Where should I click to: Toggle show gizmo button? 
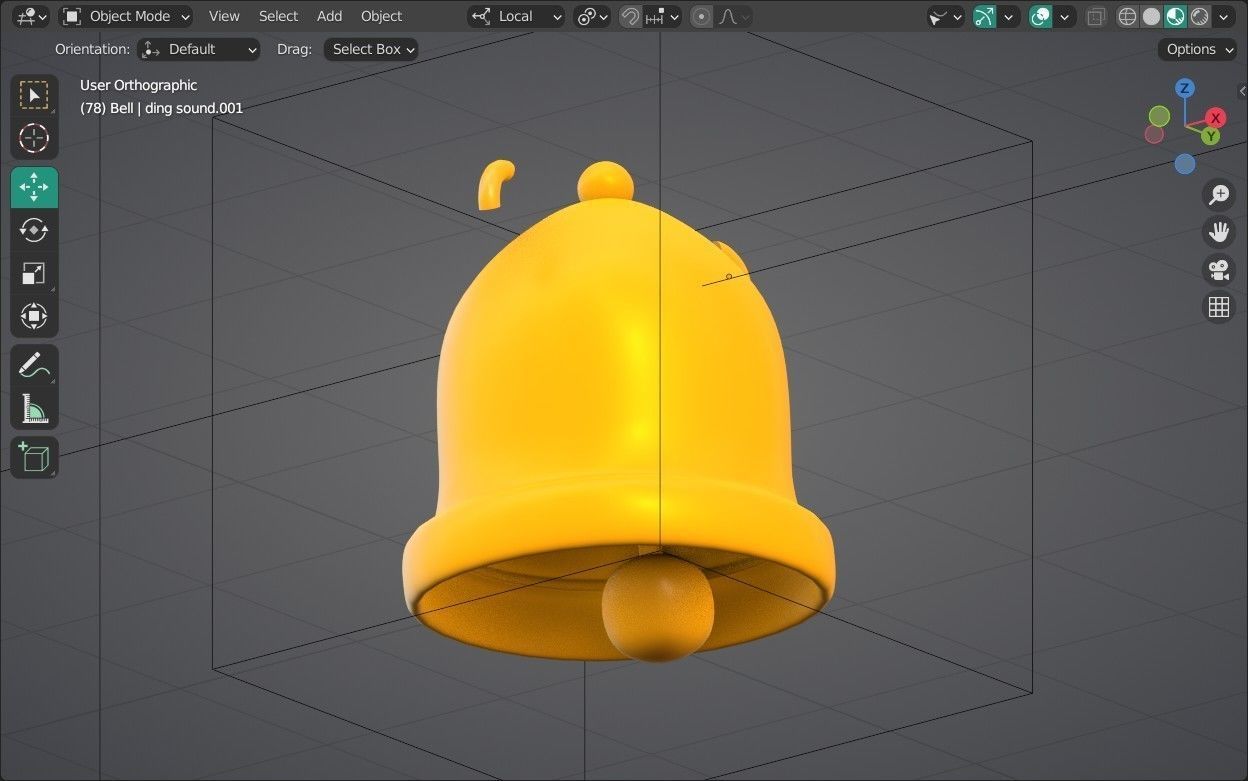click(985, 16)
